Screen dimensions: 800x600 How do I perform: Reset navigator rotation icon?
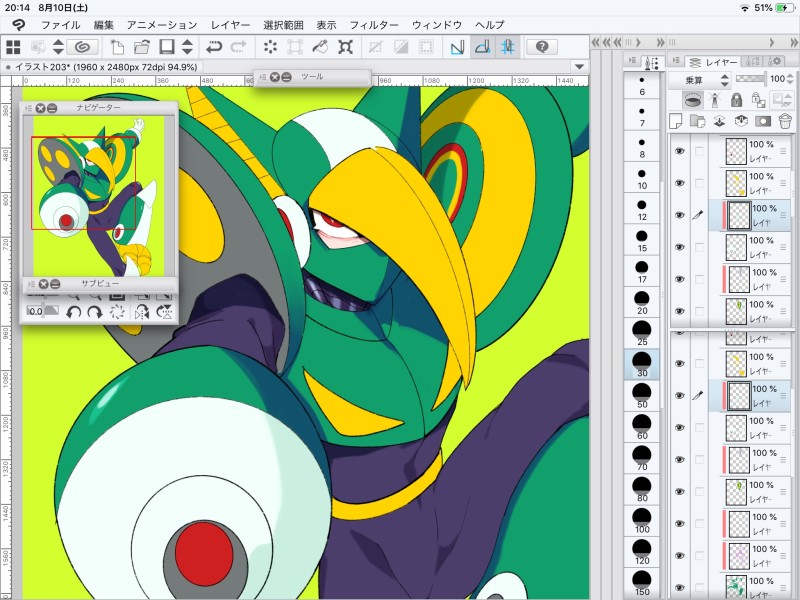(x=117, y=312)
